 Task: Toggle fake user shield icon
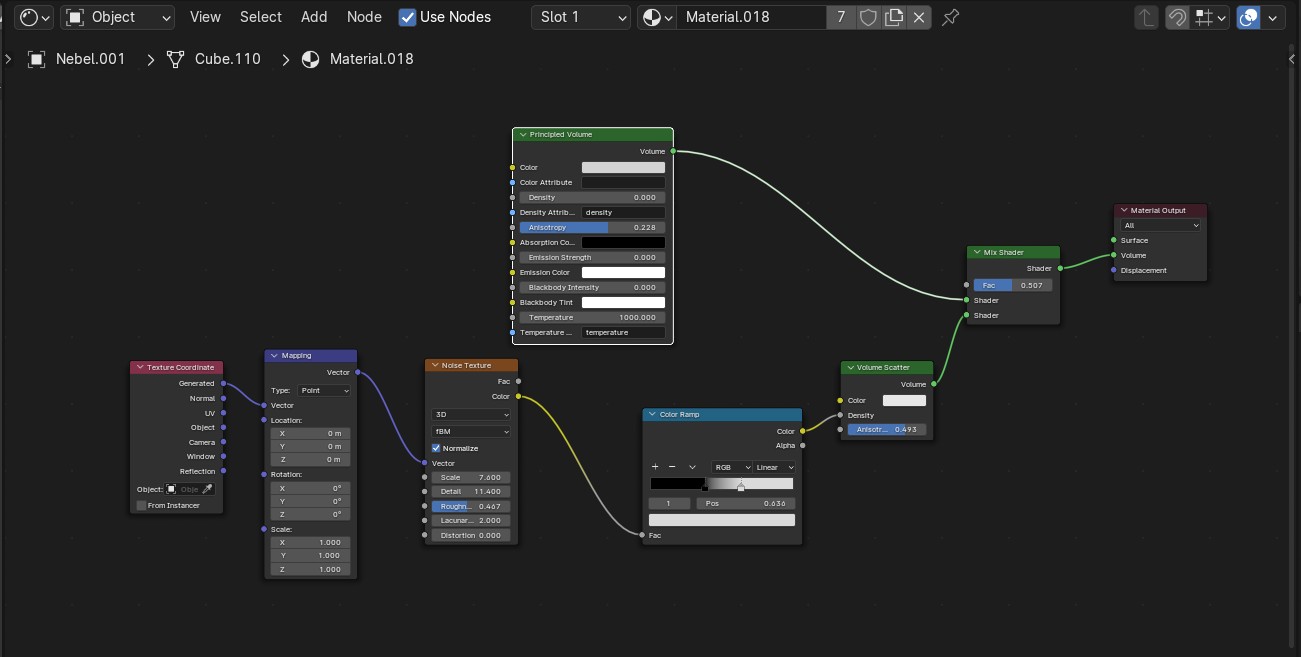(869, 17)
